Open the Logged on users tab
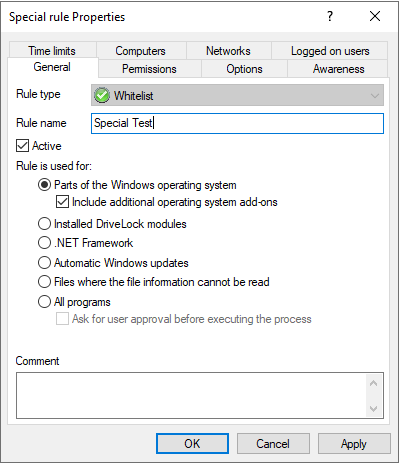Viewport: 402px width, 465px height. [330, 51]
